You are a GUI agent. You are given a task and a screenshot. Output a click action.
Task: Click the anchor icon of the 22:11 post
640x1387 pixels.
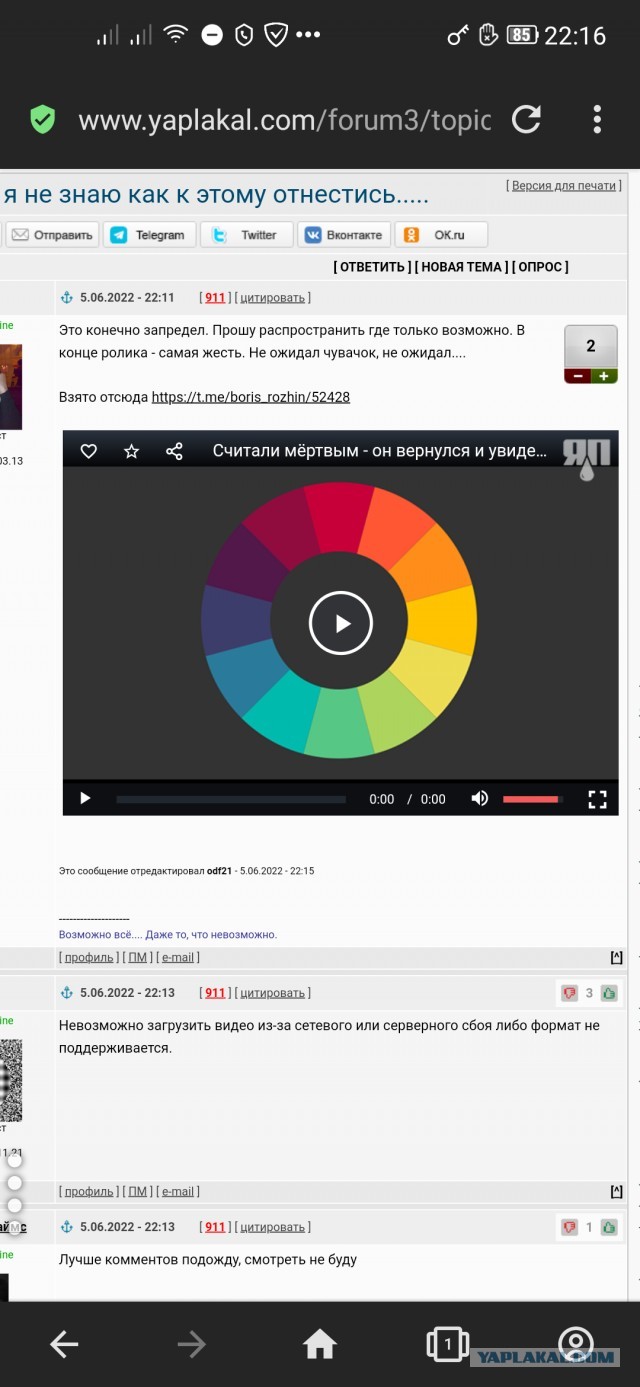click(67, 297)
